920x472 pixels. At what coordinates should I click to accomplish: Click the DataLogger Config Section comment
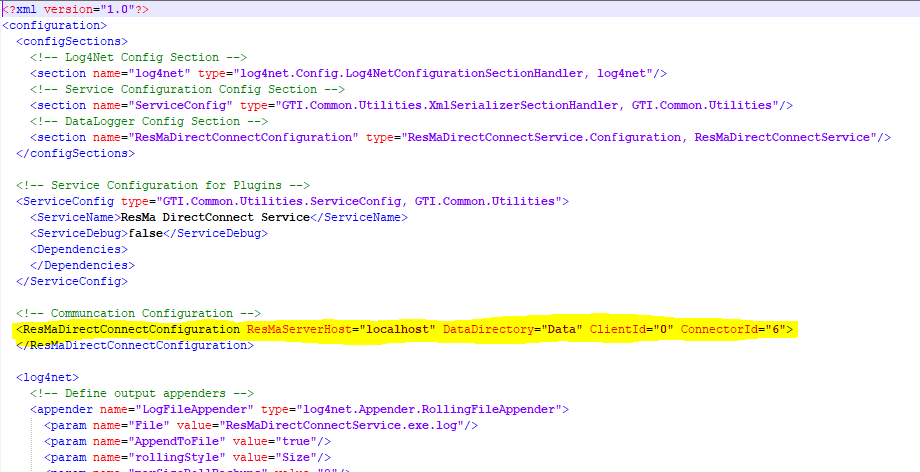pos(144,121)
